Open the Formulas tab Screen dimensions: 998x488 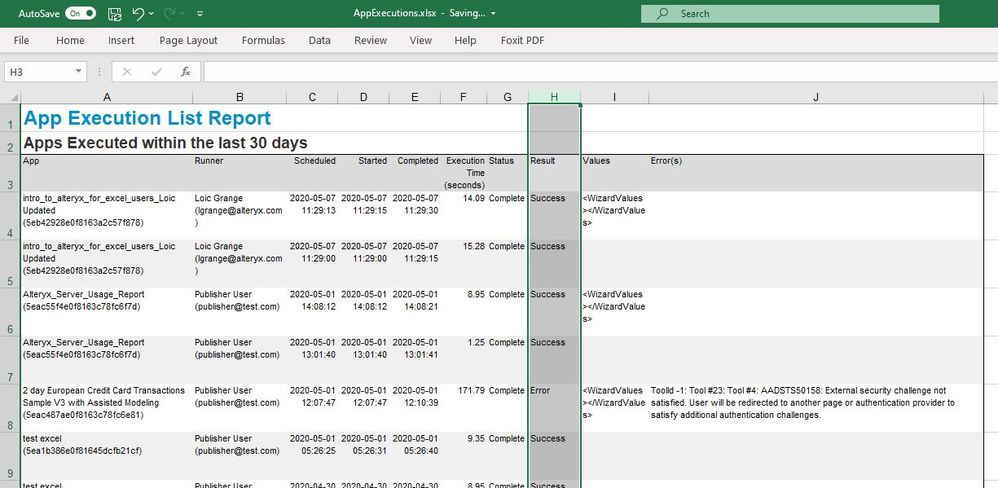tap(264, 40)
